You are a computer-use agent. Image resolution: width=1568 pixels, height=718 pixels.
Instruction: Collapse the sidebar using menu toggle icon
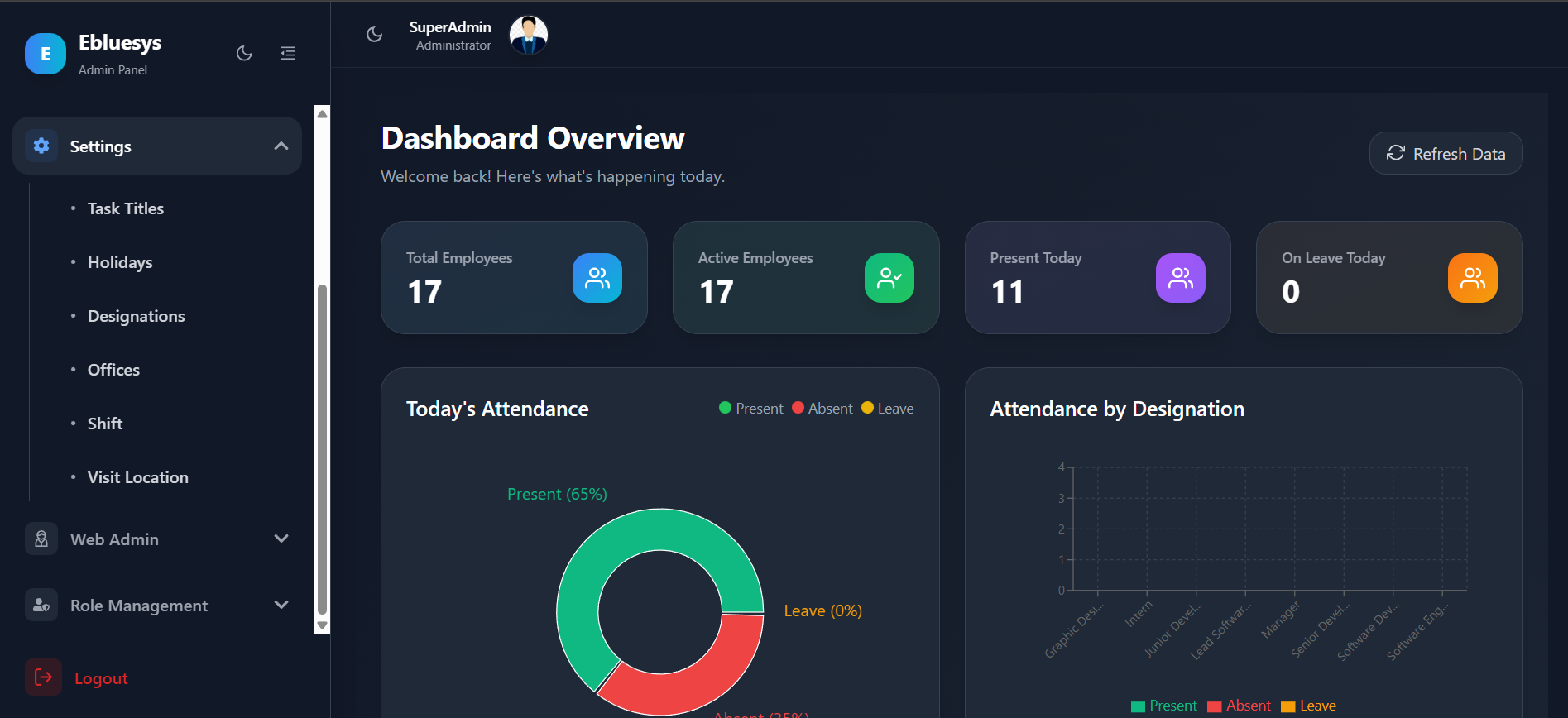(288, 54)
